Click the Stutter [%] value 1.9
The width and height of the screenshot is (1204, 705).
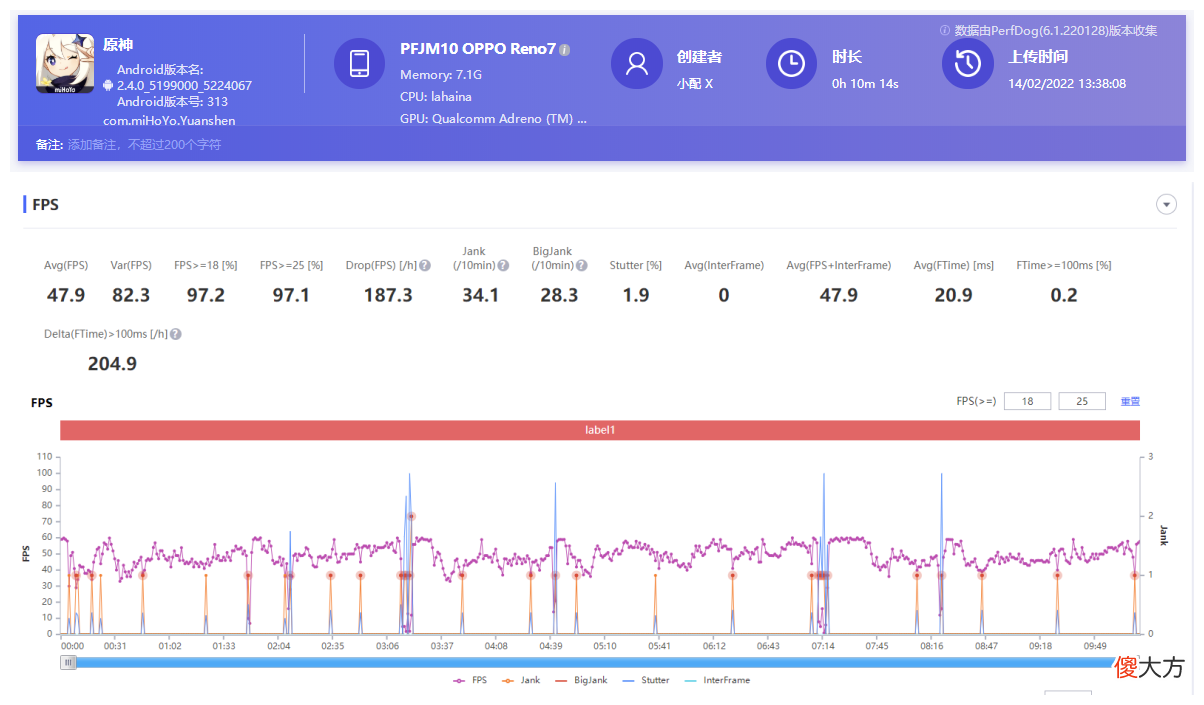[636, 295]
